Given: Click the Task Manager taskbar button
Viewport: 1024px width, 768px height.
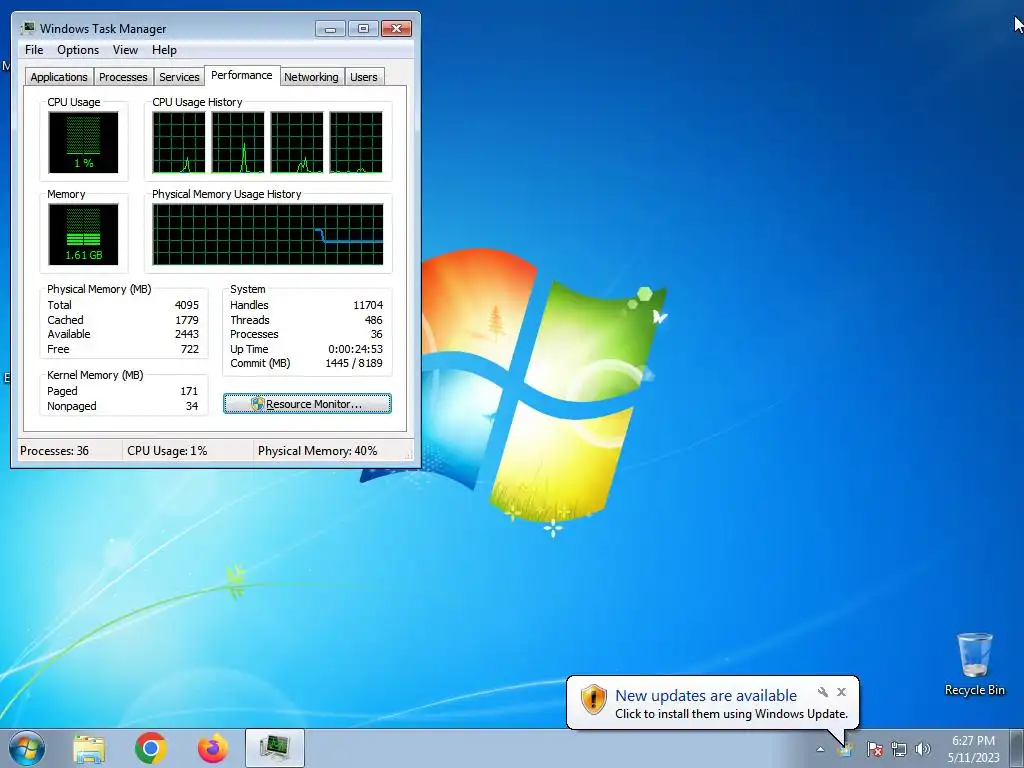Looking at the screenshot, I should (275, 748).
